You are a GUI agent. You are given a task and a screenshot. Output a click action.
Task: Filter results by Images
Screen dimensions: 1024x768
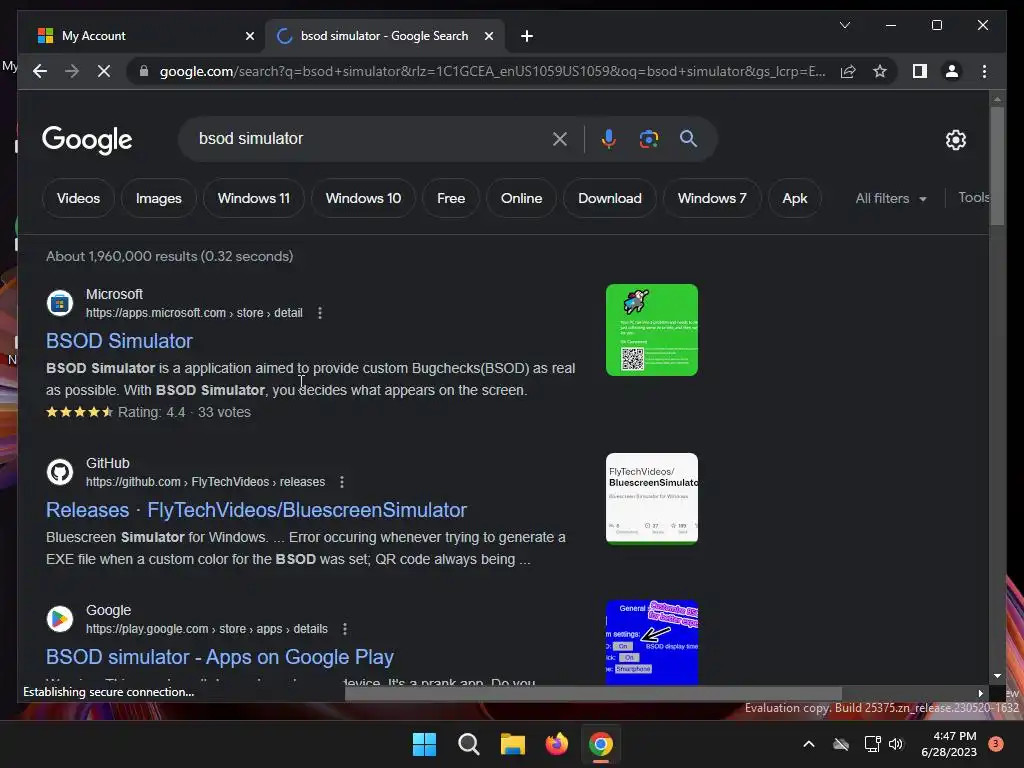click(x=159, y=199)
